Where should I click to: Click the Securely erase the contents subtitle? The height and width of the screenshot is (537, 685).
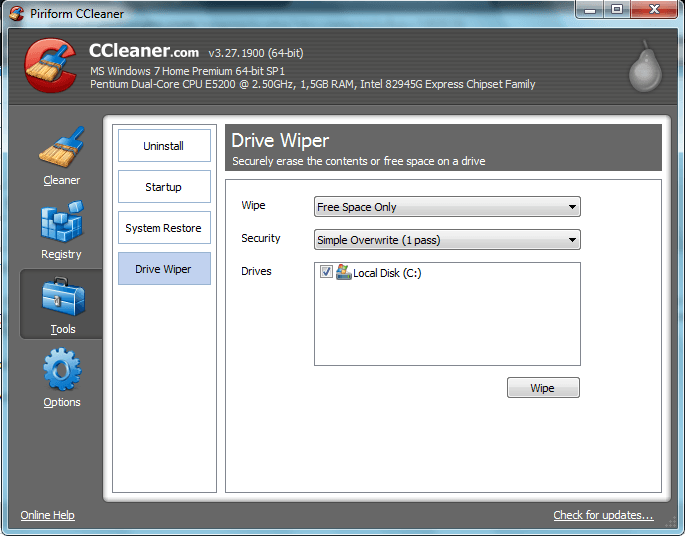pos(359,161)
